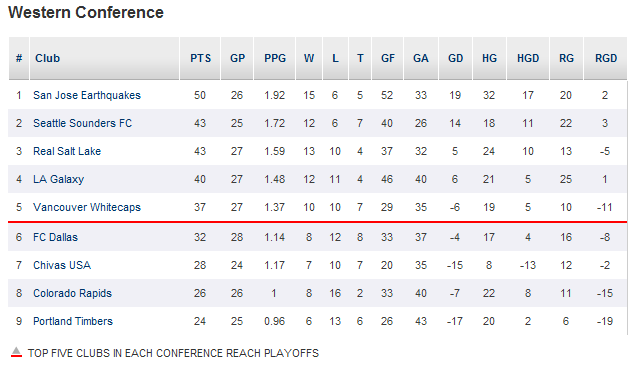
Task: Select the HGD column header
Action: point(528,58)
